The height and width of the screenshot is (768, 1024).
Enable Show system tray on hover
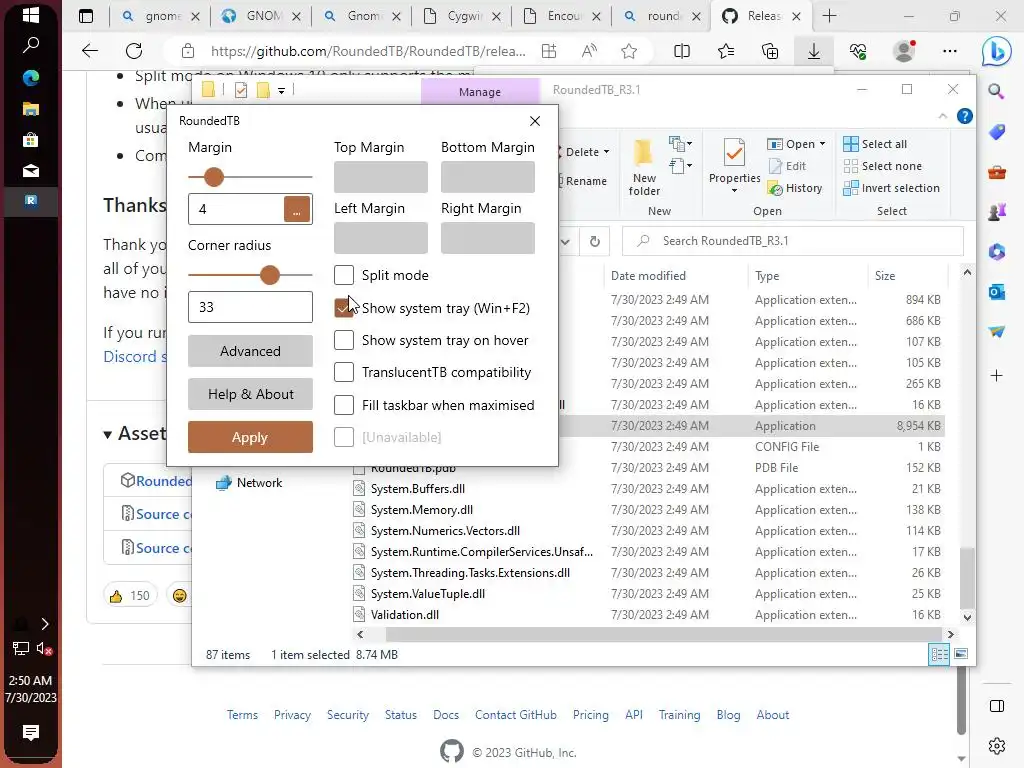click(344, 340)
